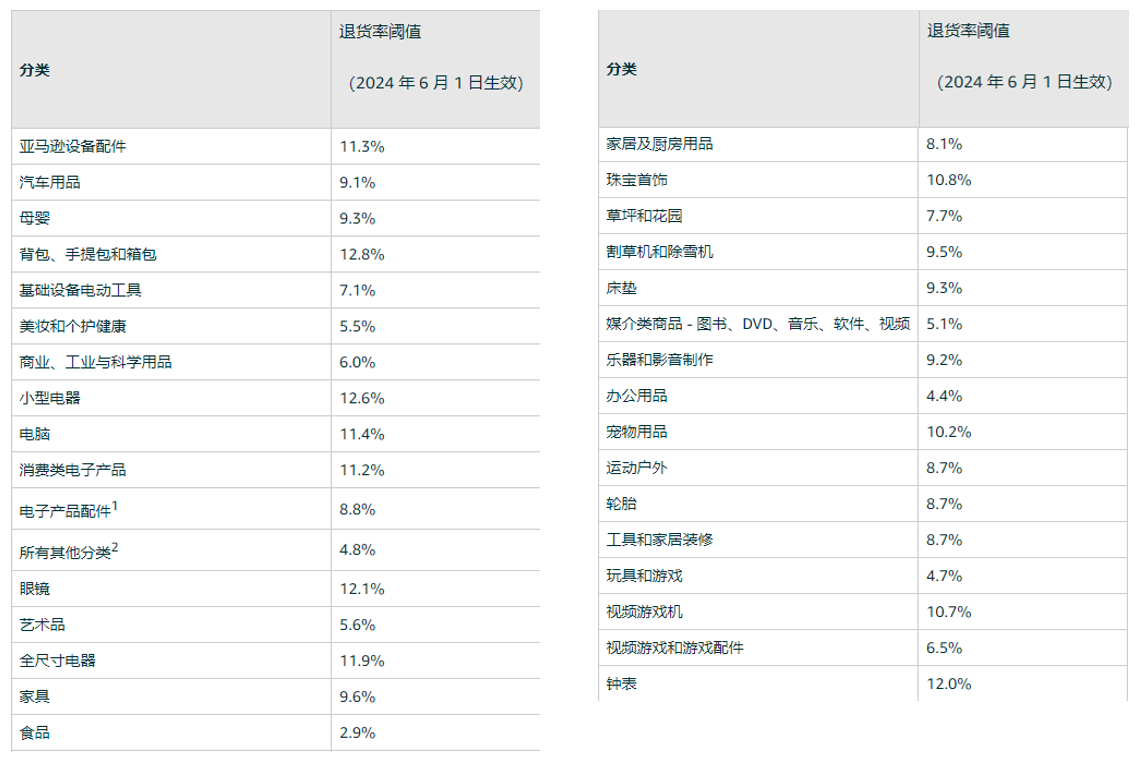Click the 汽车用品 row label
Screen dimensions: 1139x760
(50, 183)
